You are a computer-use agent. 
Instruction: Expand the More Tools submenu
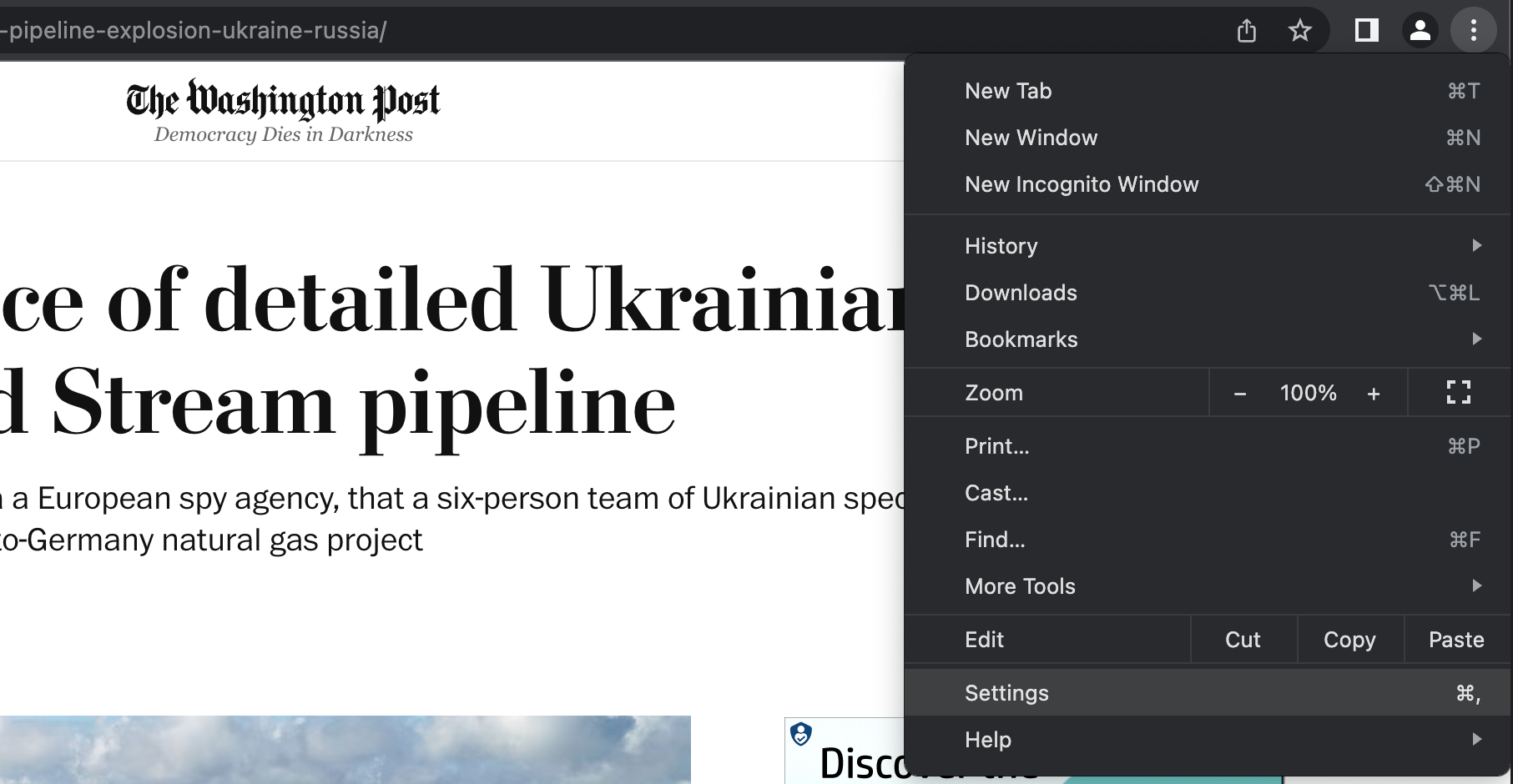click(x=1019, y=586)
